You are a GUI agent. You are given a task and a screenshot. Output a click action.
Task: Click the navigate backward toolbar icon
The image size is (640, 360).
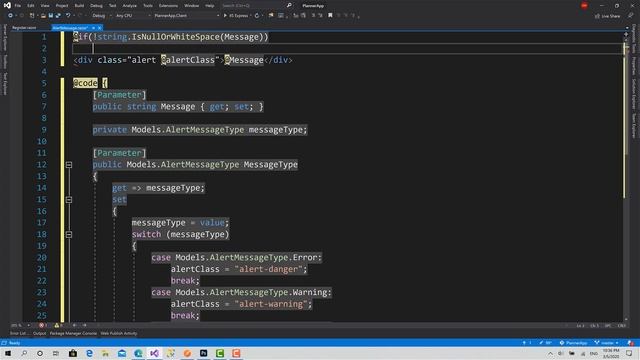point(10,16)
